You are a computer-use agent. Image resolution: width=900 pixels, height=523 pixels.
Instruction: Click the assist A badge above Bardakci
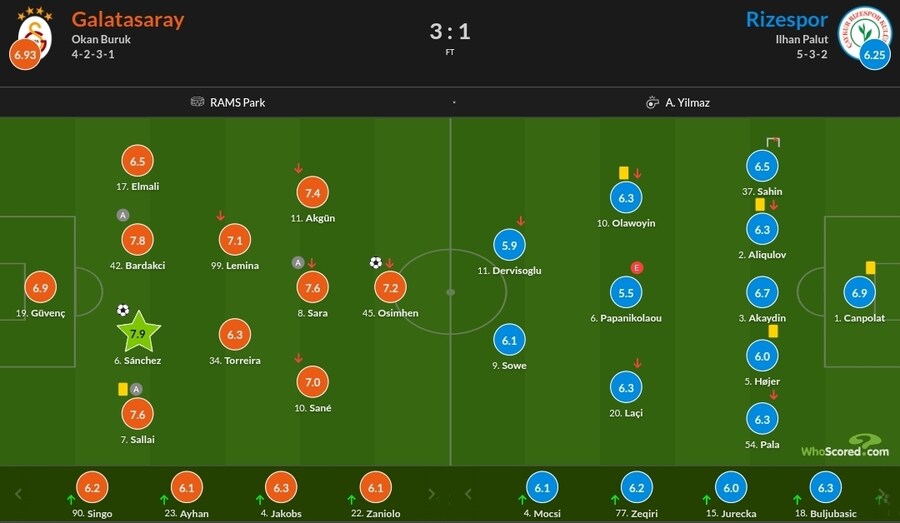coord(123,215)
